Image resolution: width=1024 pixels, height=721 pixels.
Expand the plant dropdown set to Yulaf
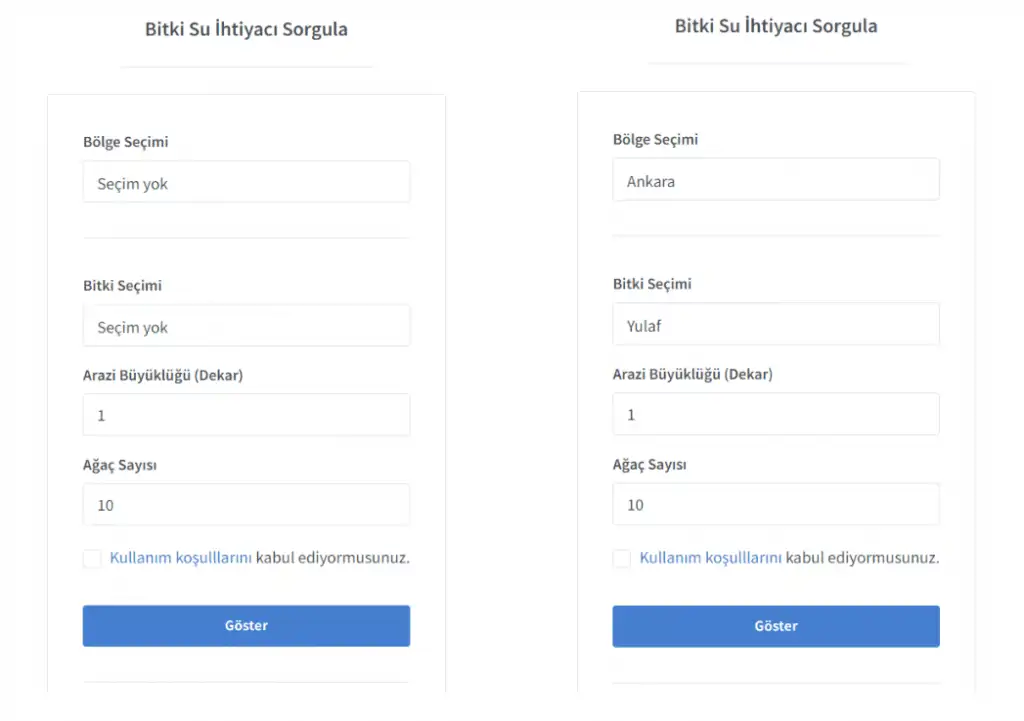[776, 325]
